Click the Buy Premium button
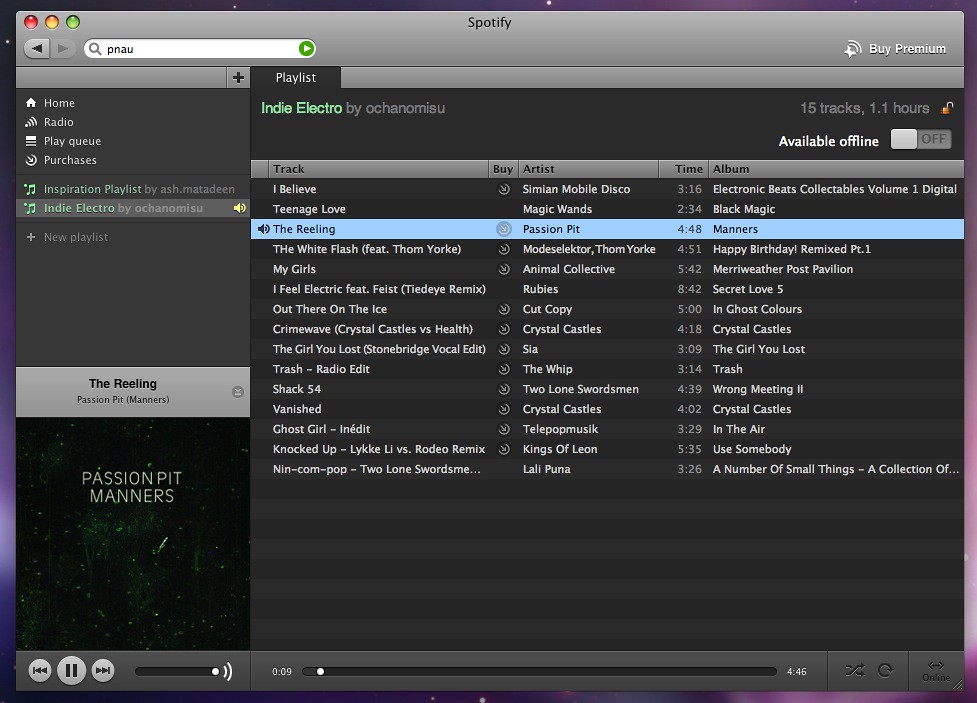Viewport: 977px width, 703px height. tap(896, 48)
